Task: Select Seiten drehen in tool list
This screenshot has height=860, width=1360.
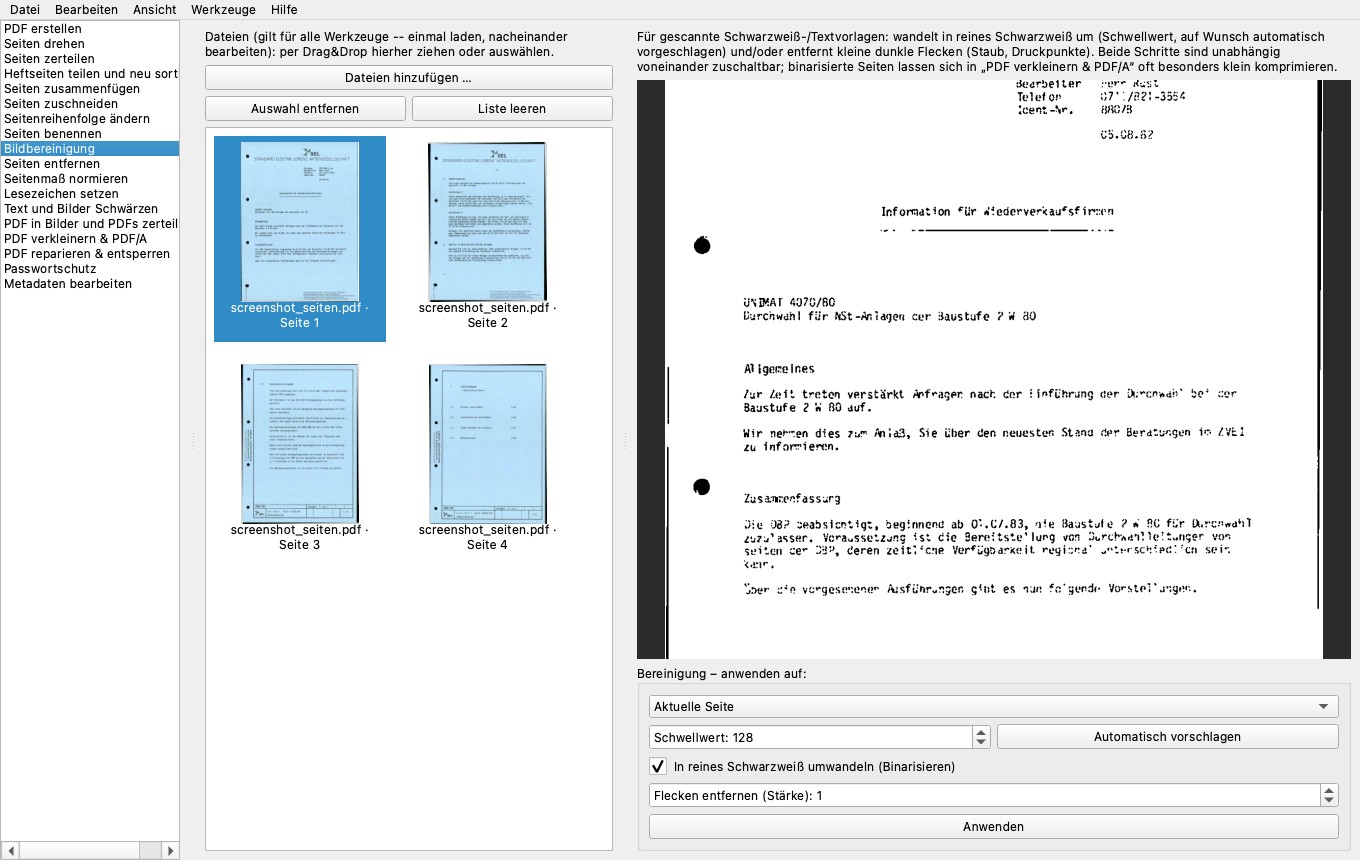Action: tap(90, 44)
